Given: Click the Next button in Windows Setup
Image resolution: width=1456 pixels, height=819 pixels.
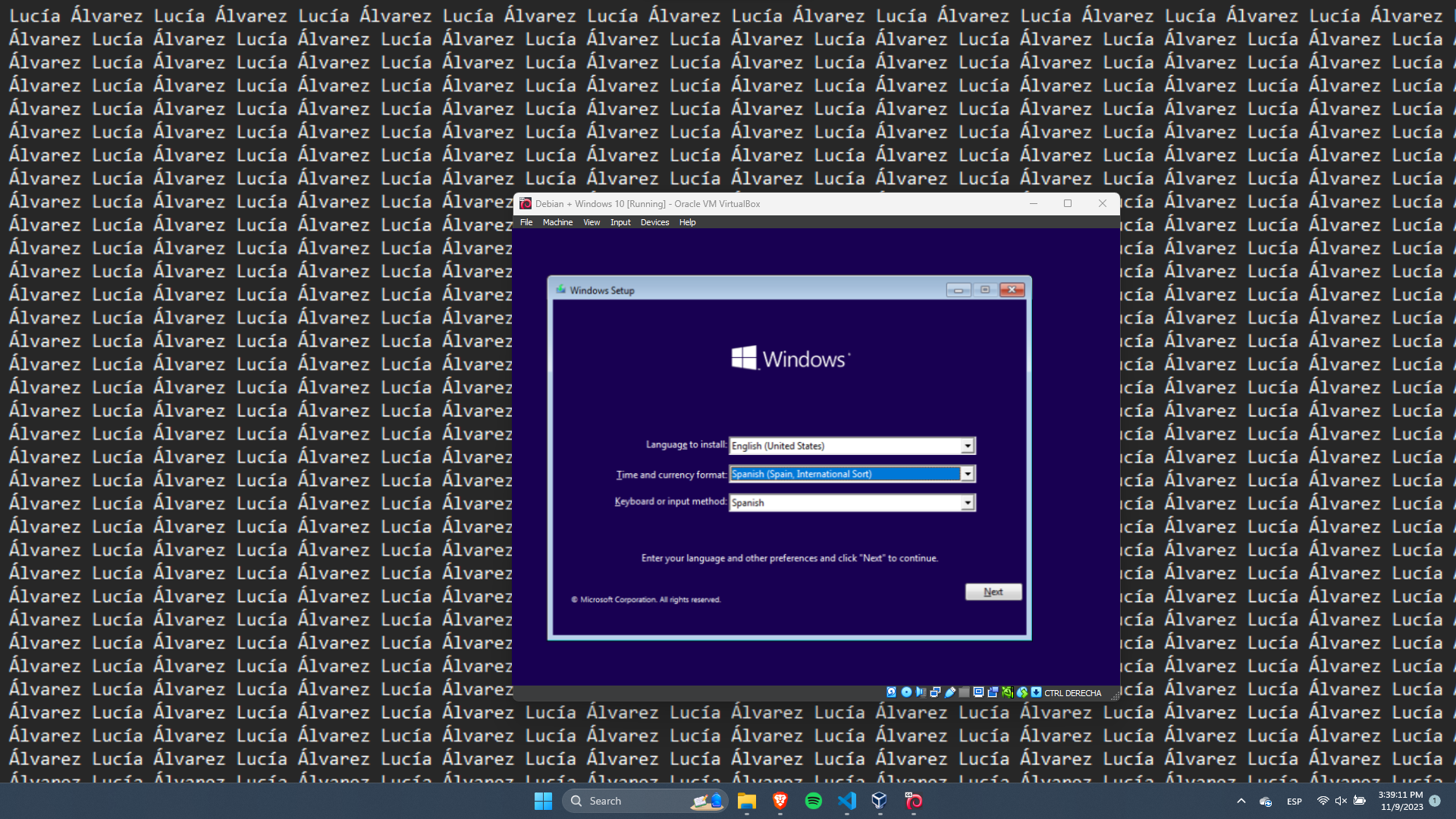Looking at the screenshot, I should point(993,591).
